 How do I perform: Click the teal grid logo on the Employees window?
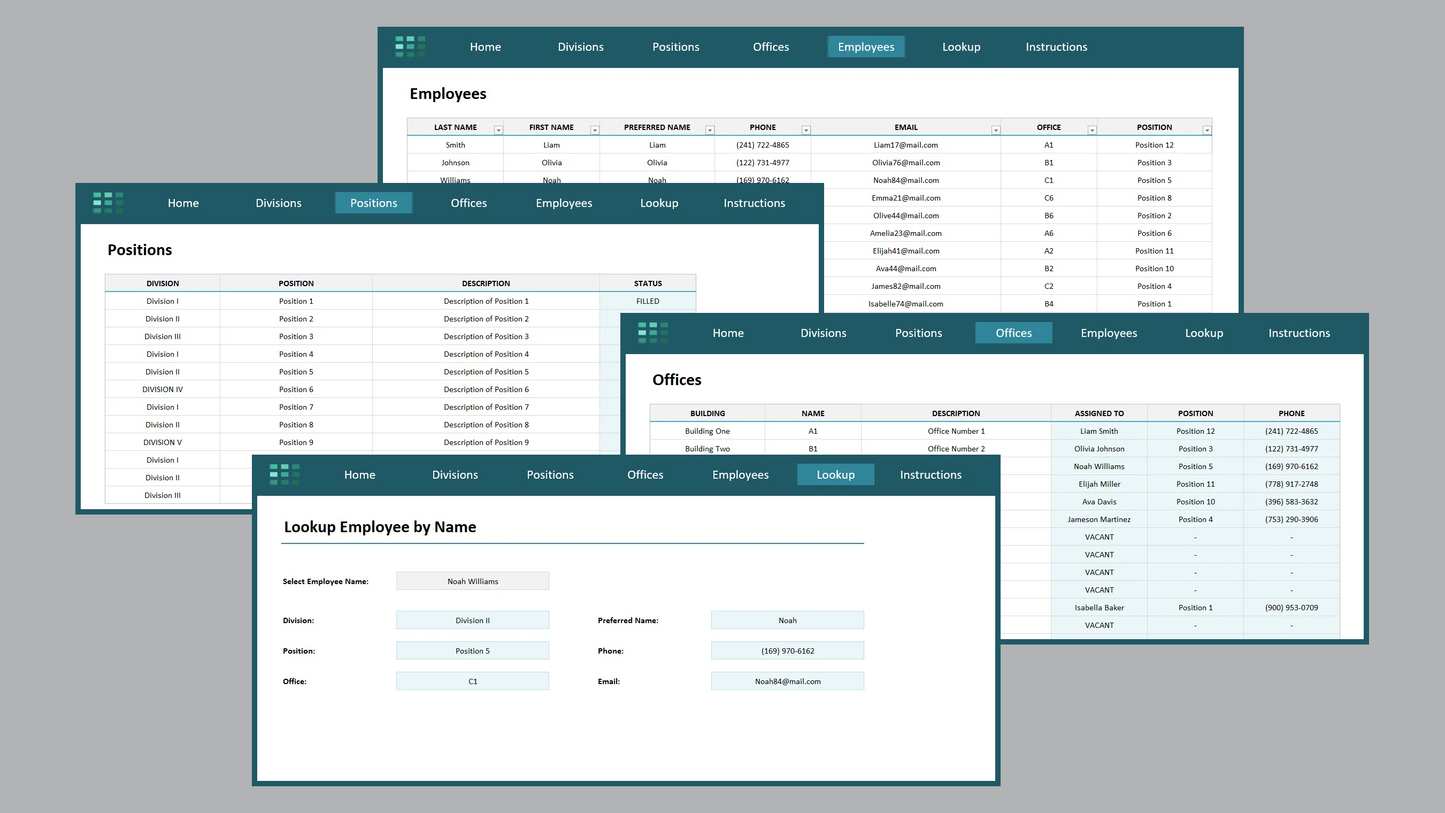point(409,46)
